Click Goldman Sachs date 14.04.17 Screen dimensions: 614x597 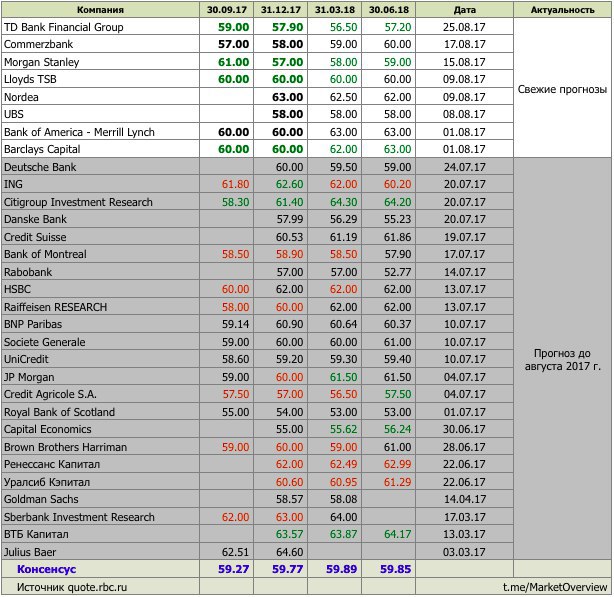464,500
